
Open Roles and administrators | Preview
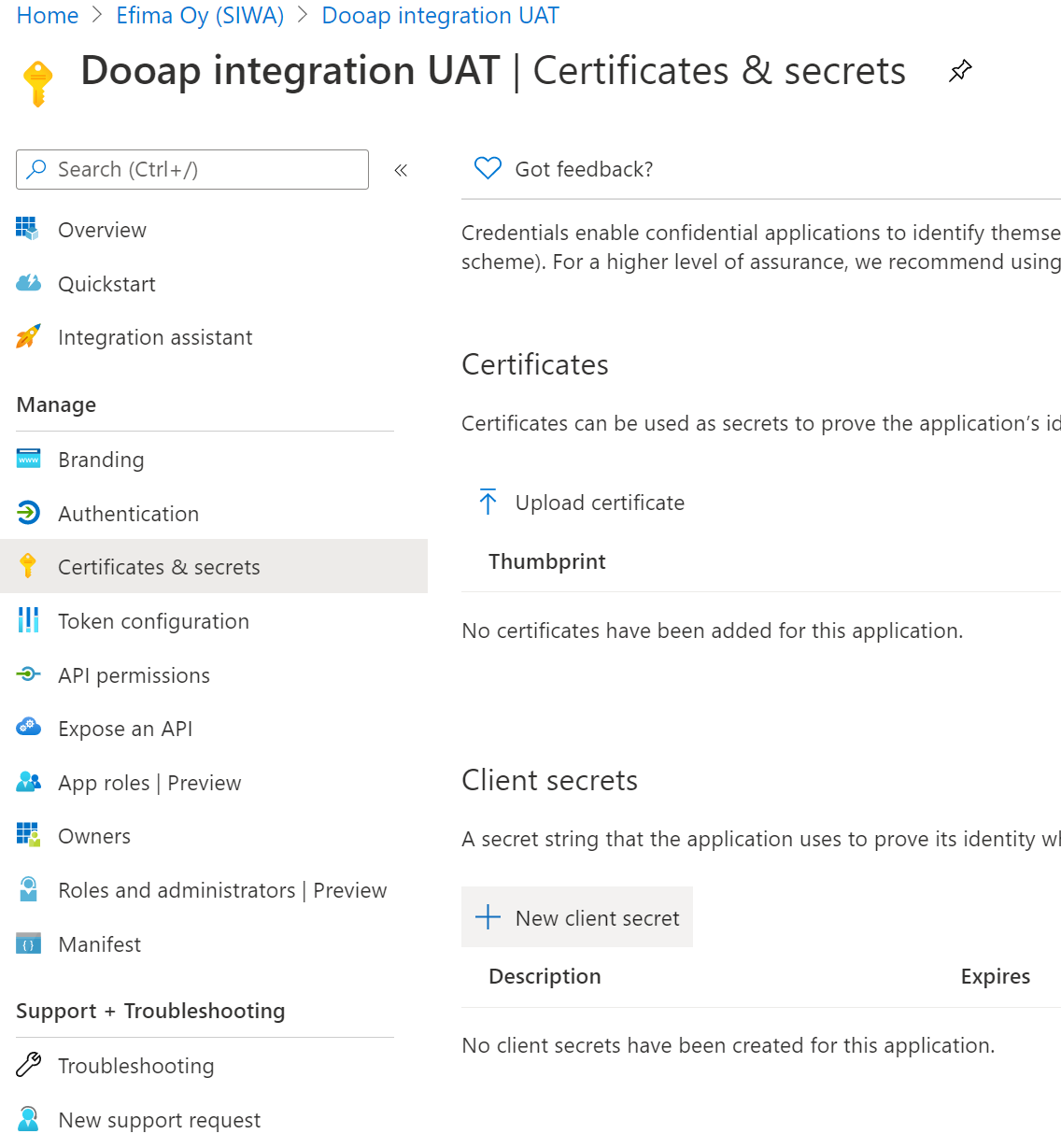214,890
